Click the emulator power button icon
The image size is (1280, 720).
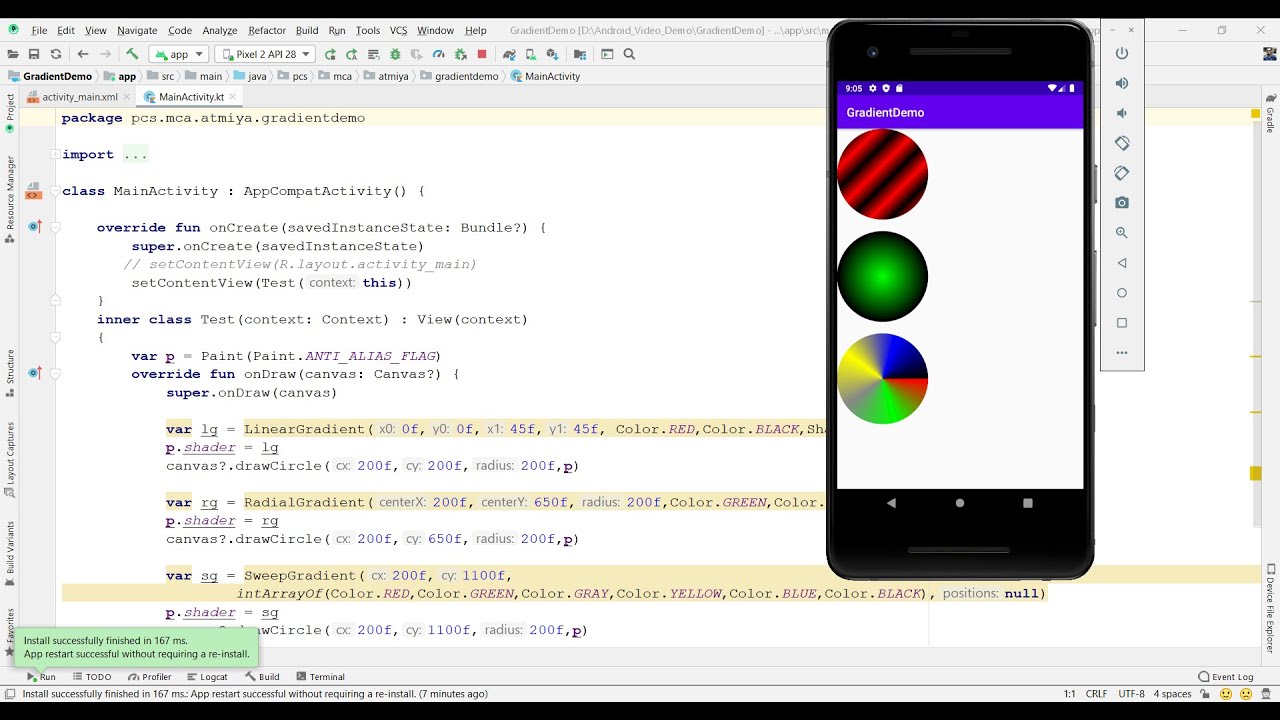click(1122, 53)
